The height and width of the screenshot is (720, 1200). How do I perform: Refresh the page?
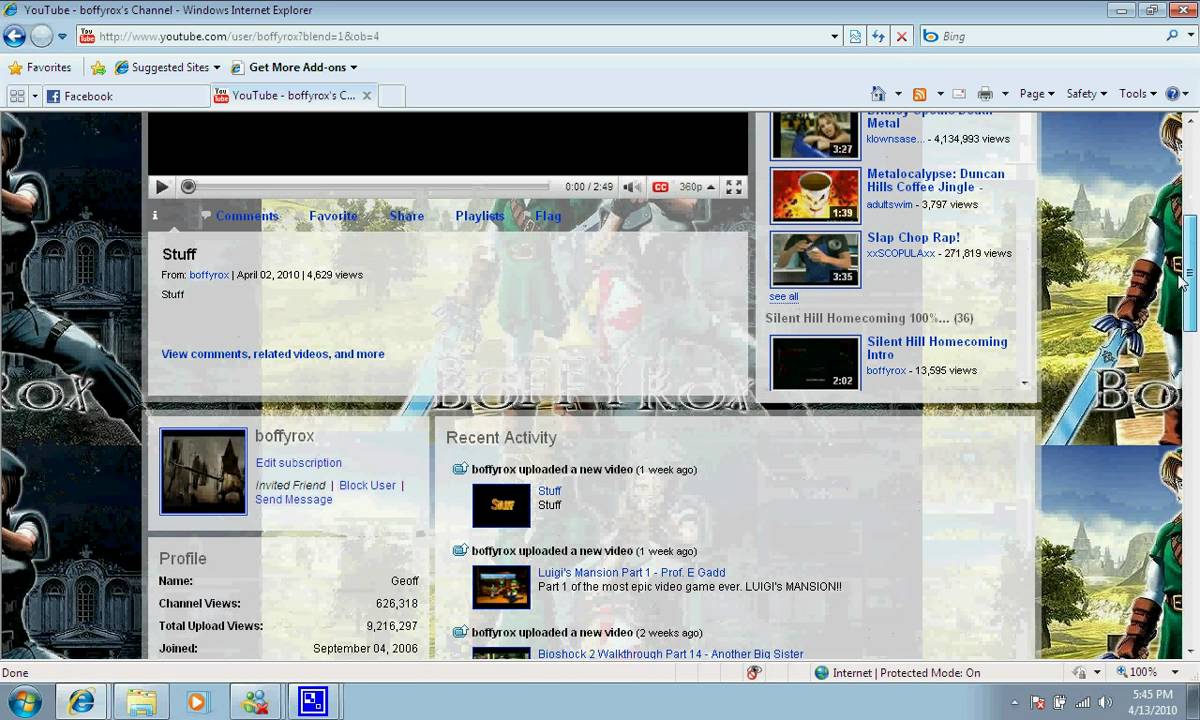click(878, 36)
